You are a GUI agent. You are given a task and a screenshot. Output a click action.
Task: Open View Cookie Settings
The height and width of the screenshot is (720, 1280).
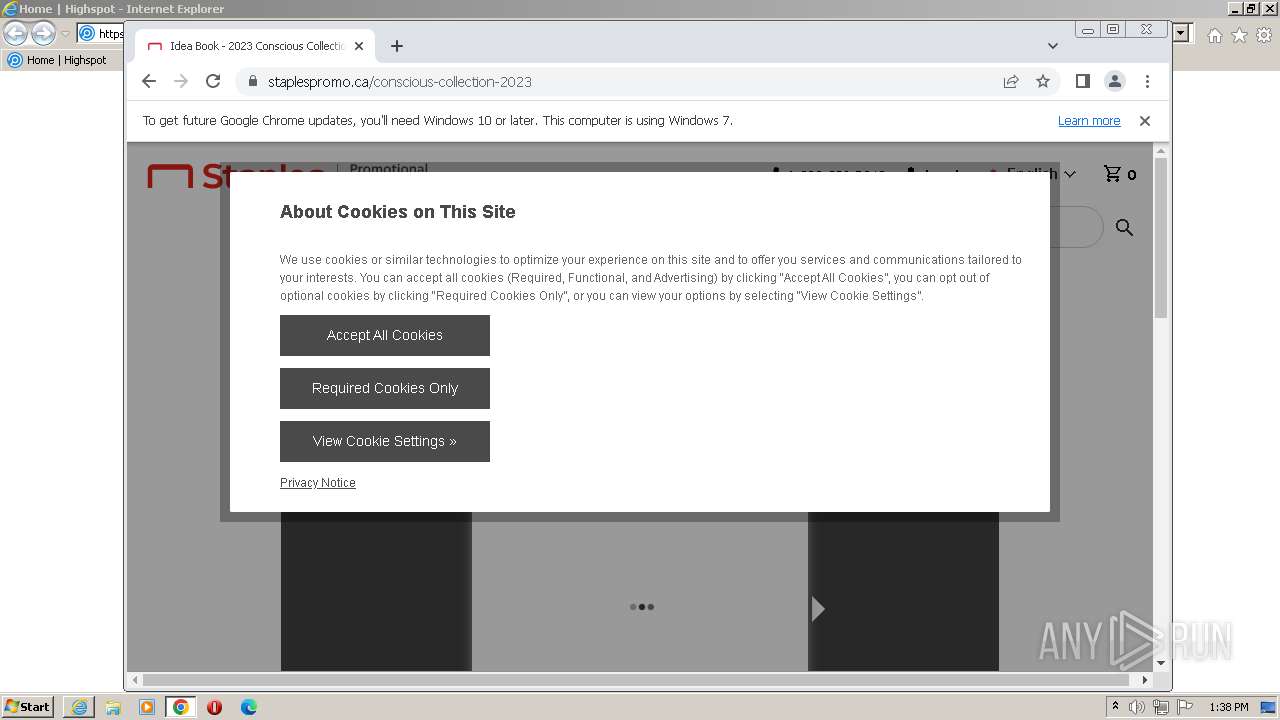[385, 441]
